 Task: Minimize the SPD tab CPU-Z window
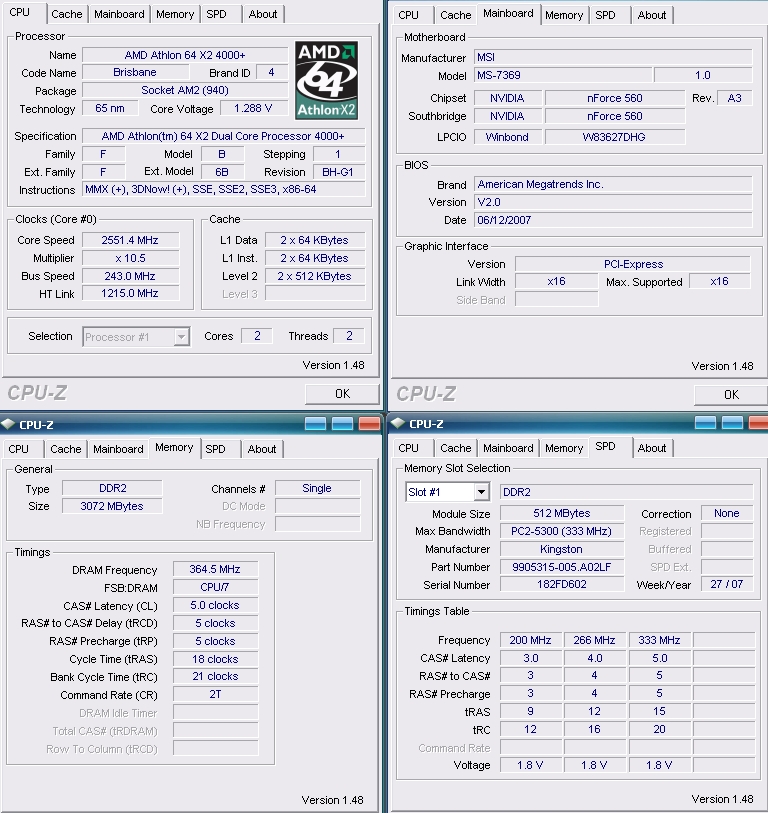(705, 423)
